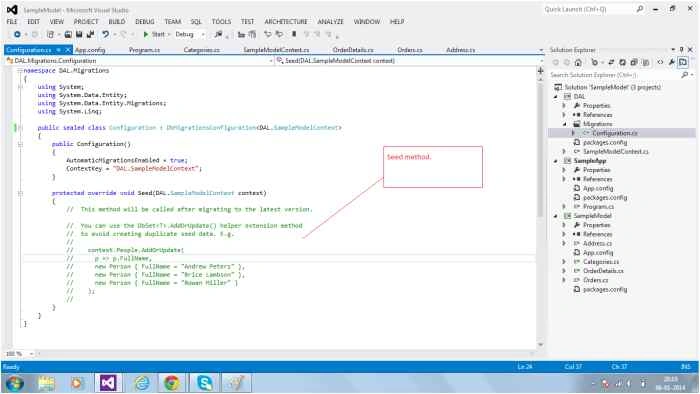Click Collapse All in Solution Explorer

point(633,62)
